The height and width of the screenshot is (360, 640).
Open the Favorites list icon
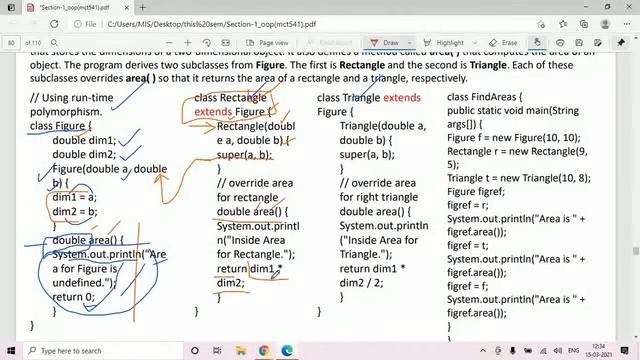563,24
